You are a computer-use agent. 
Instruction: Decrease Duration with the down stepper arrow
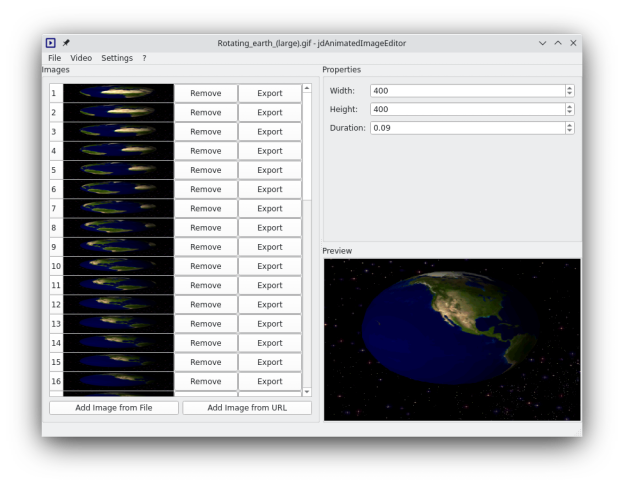pos(570,131)
